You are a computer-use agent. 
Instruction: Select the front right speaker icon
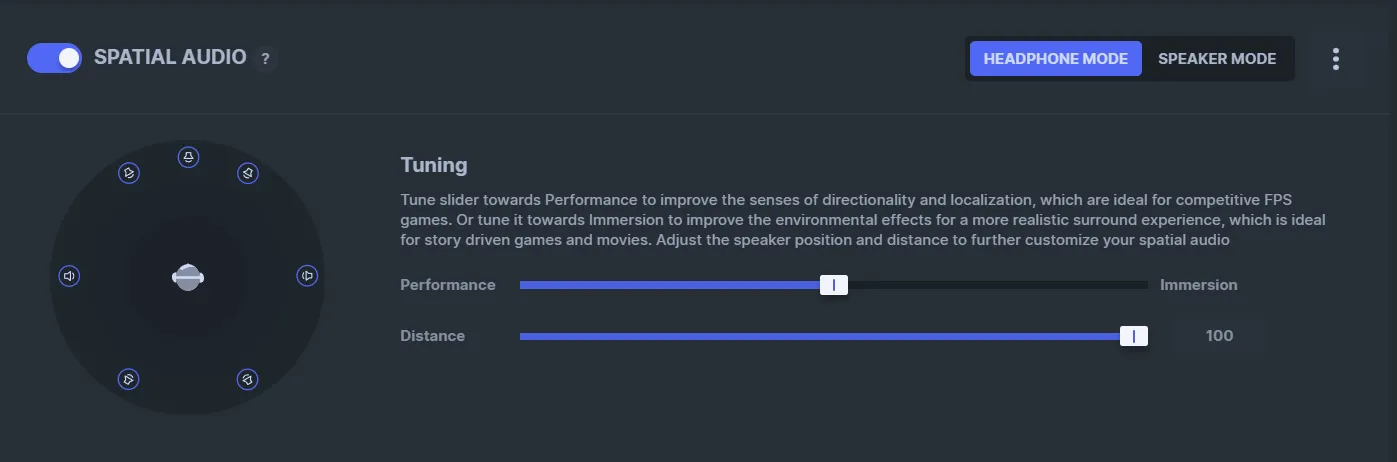pyautogui.click(x=248, y=173)
